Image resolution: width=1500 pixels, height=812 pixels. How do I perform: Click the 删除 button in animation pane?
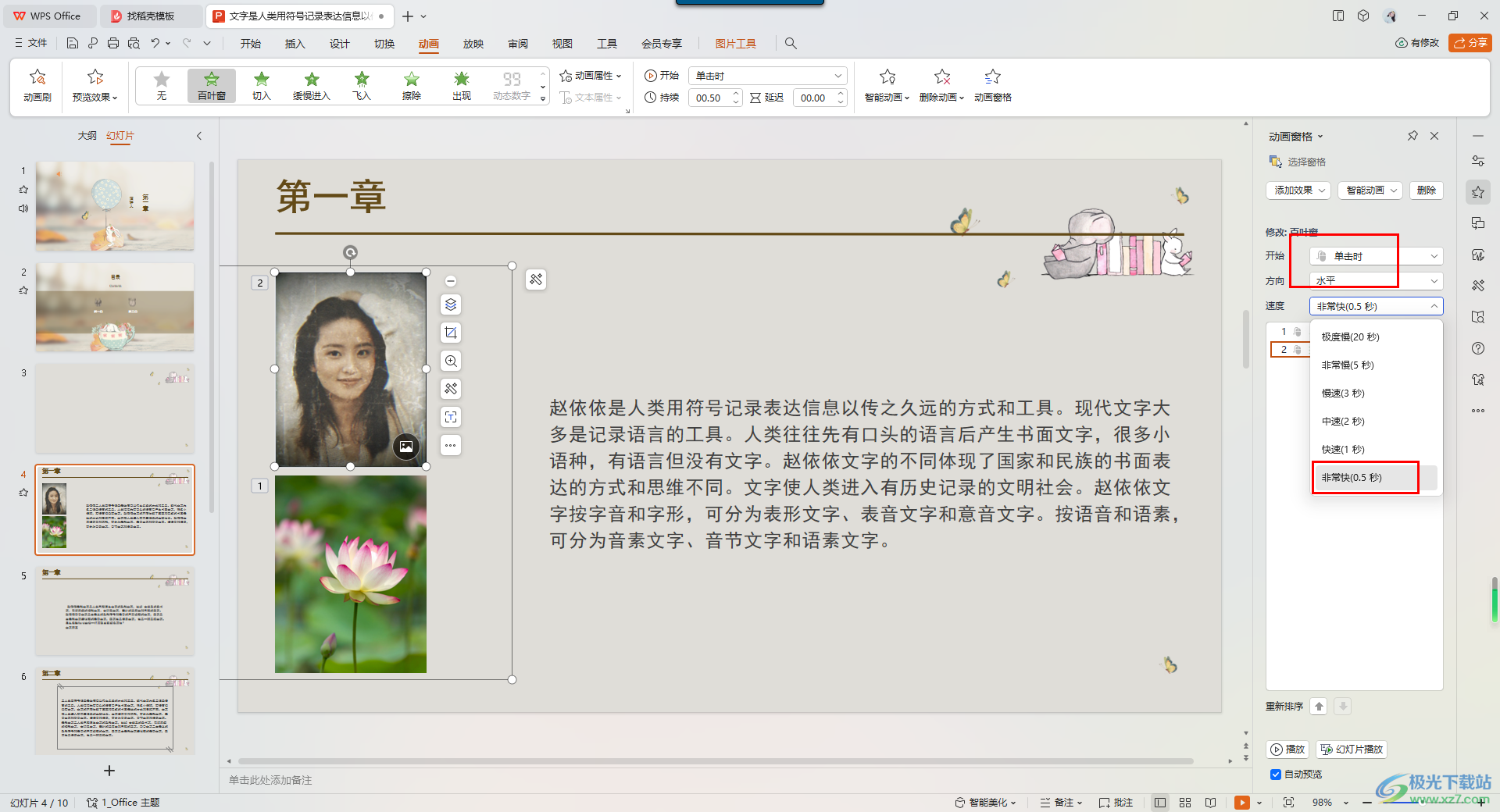point(1427,191)
